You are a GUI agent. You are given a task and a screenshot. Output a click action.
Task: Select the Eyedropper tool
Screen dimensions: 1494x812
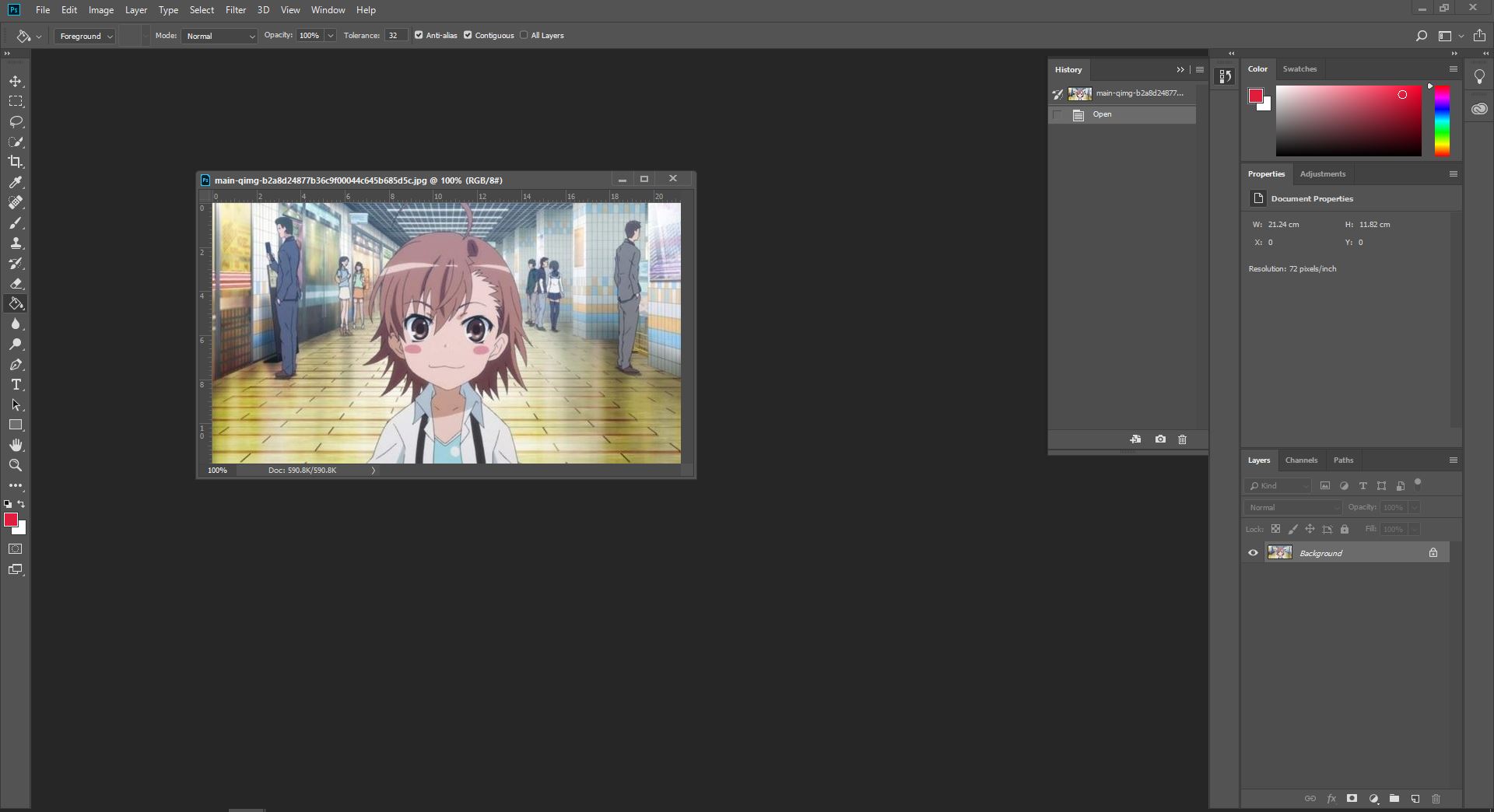pyautogui.click(x=16, y=183)
